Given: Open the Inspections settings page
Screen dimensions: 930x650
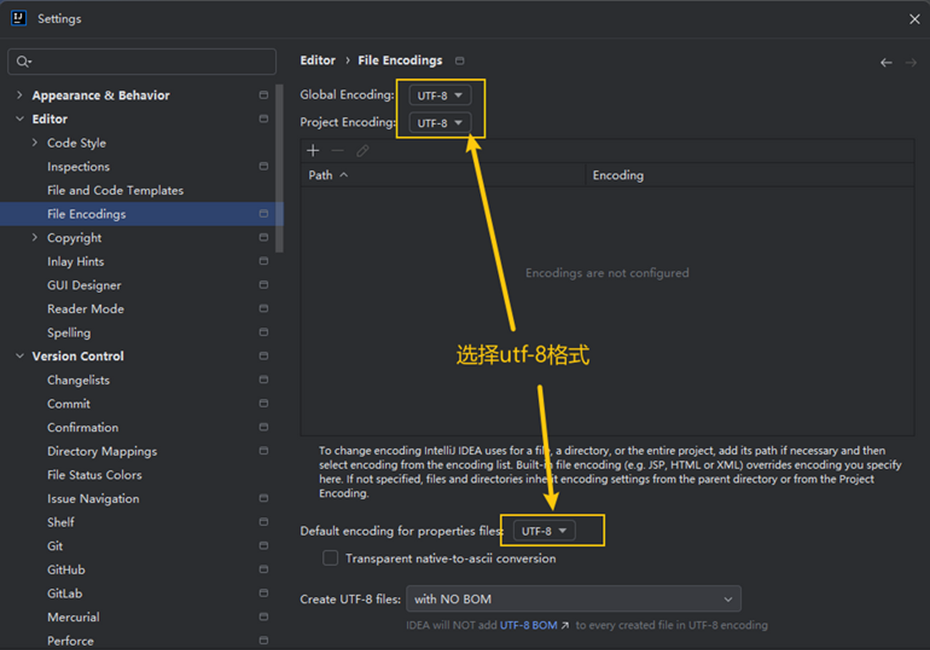Looking at the screenshot, I should [x=78, y=167].
